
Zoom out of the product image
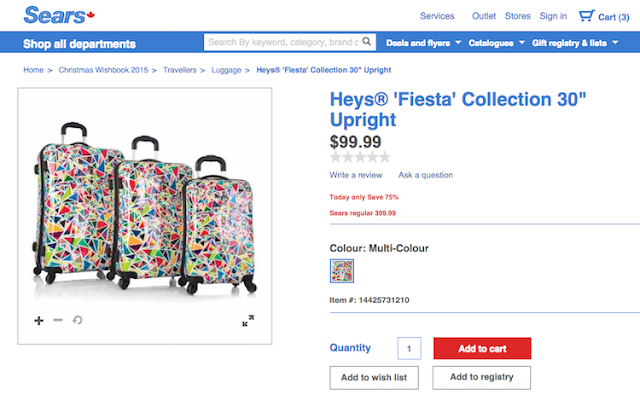click(58, 320)
